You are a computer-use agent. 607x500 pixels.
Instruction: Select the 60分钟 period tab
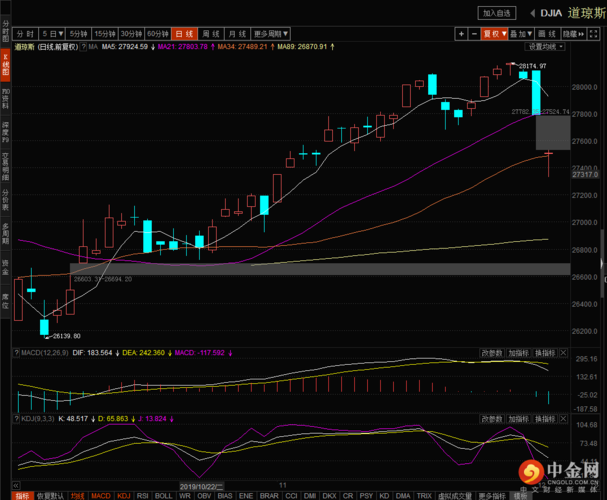point(157,33)
